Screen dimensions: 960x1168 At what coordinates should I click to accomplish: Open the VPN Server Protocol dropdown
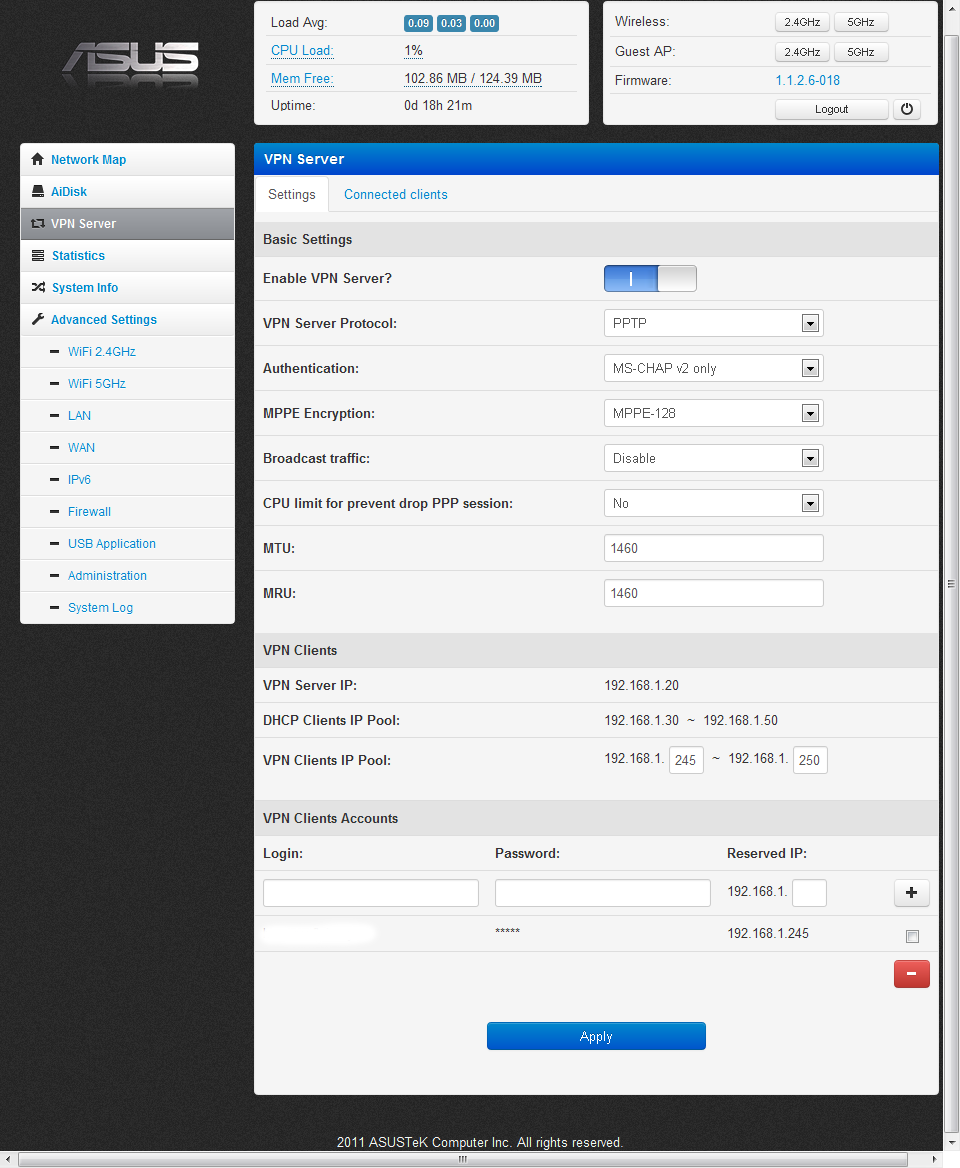(713, 324)
